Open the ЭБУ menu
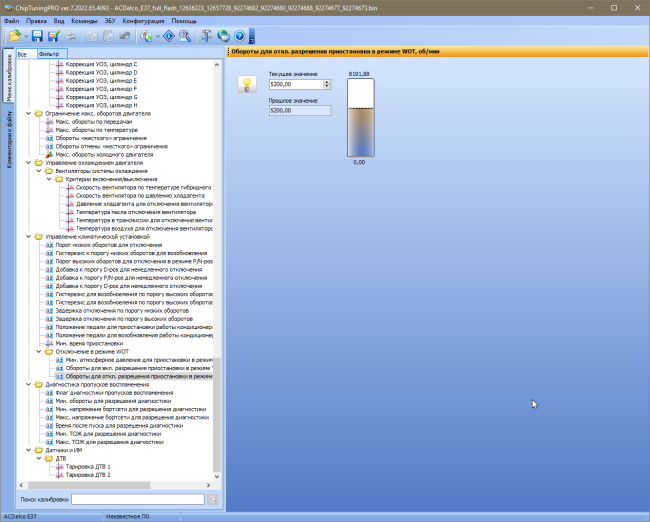The height and width of the screenshot is (522, 650). tap(110, 21)
